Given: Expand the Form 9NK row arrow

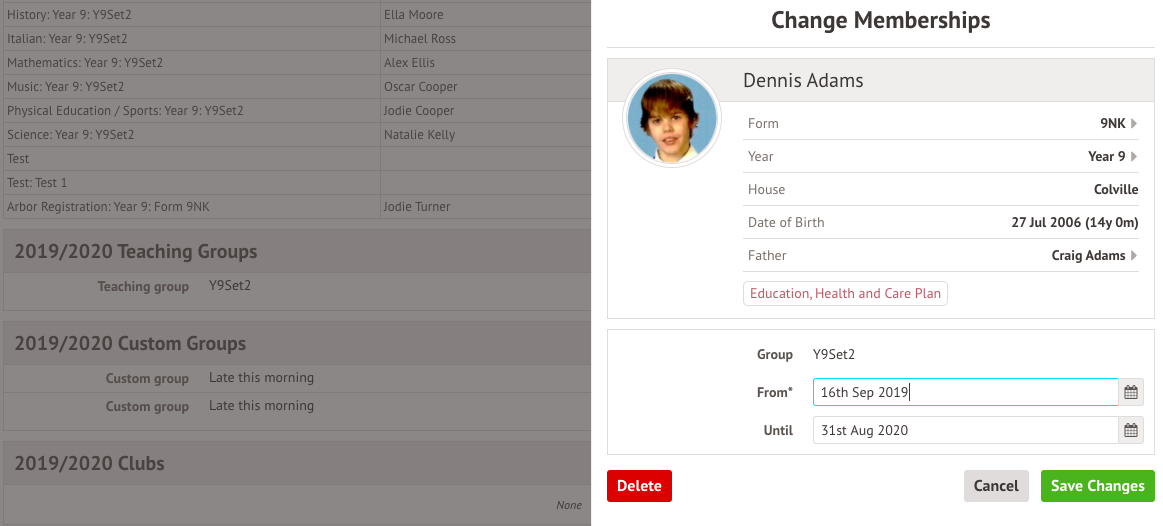Looking at the screenshot, I should coord(1134,124).
